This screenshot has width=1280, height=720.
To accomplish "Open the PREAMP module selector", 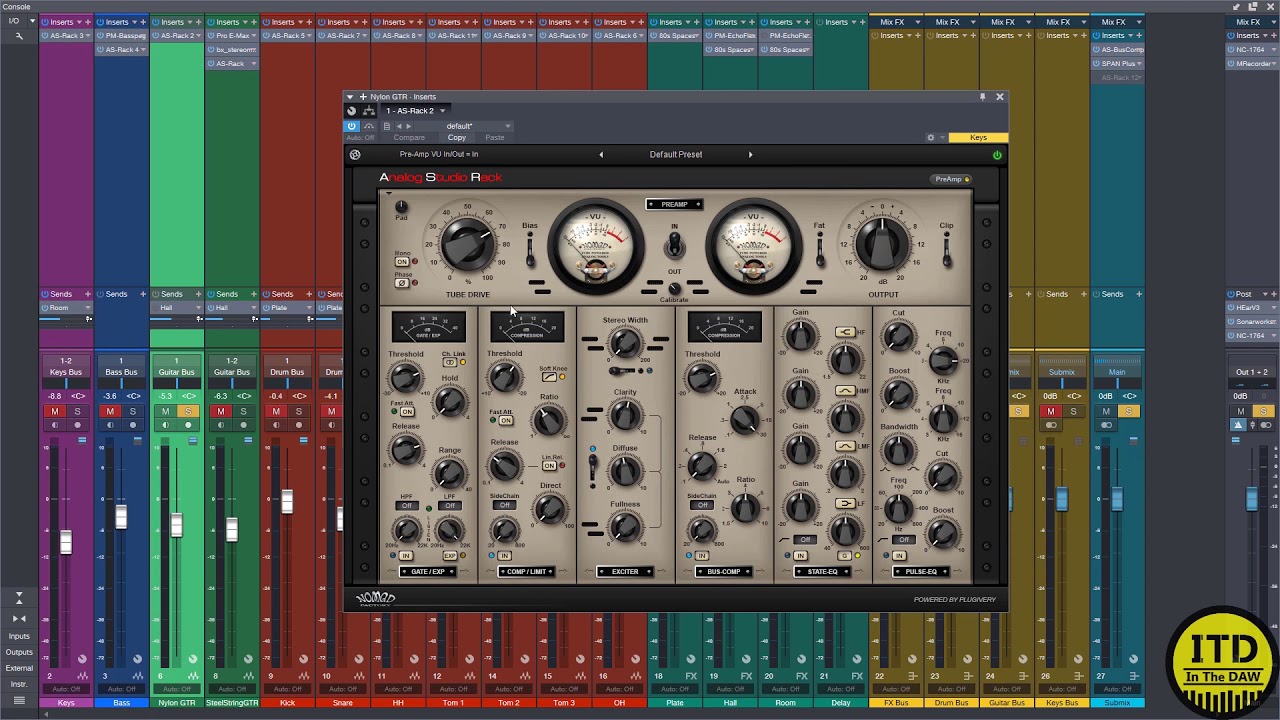I will coord(674,204).
